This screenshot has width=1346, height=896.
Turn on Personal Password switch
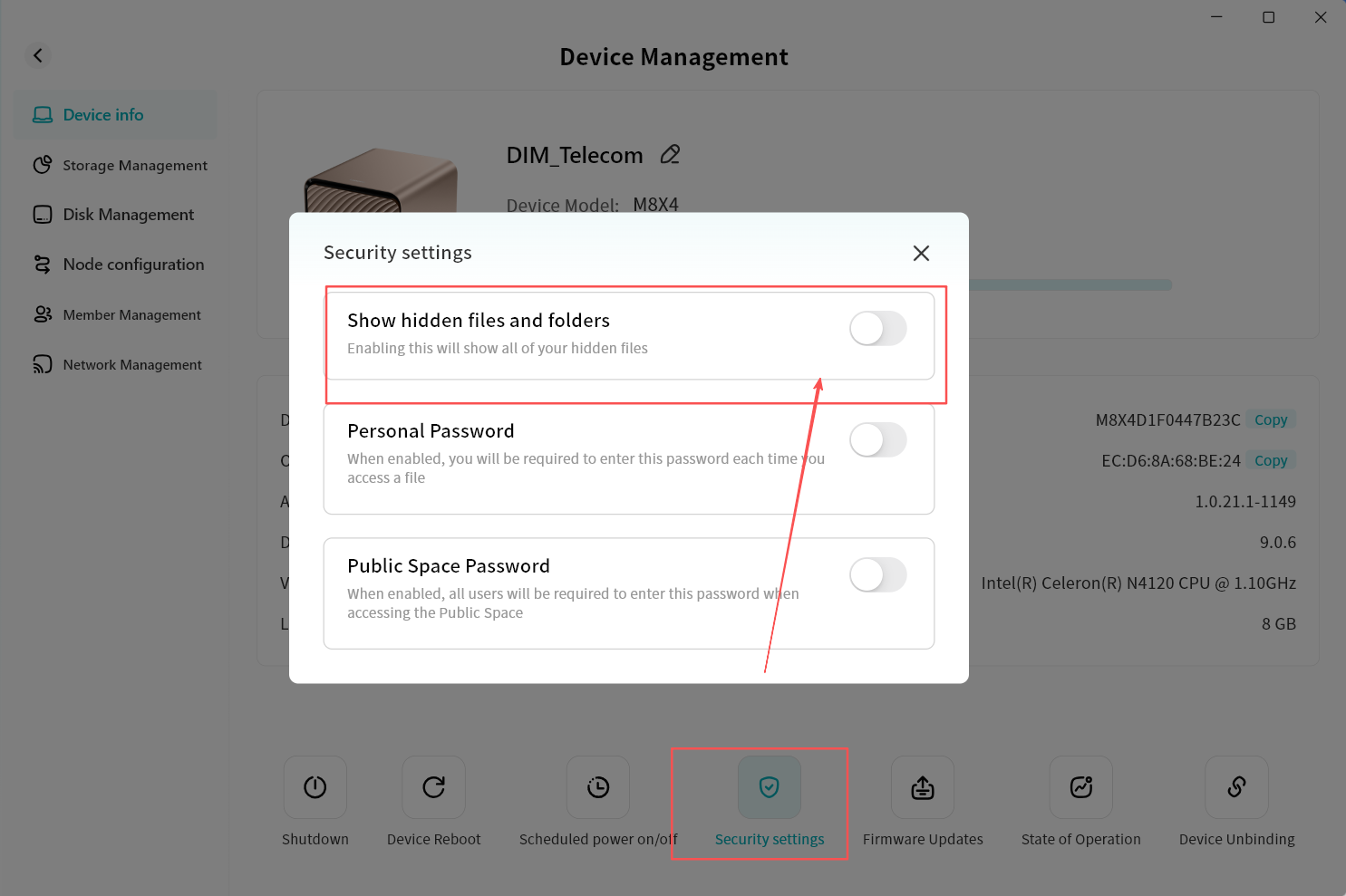(x=877, y=440)
